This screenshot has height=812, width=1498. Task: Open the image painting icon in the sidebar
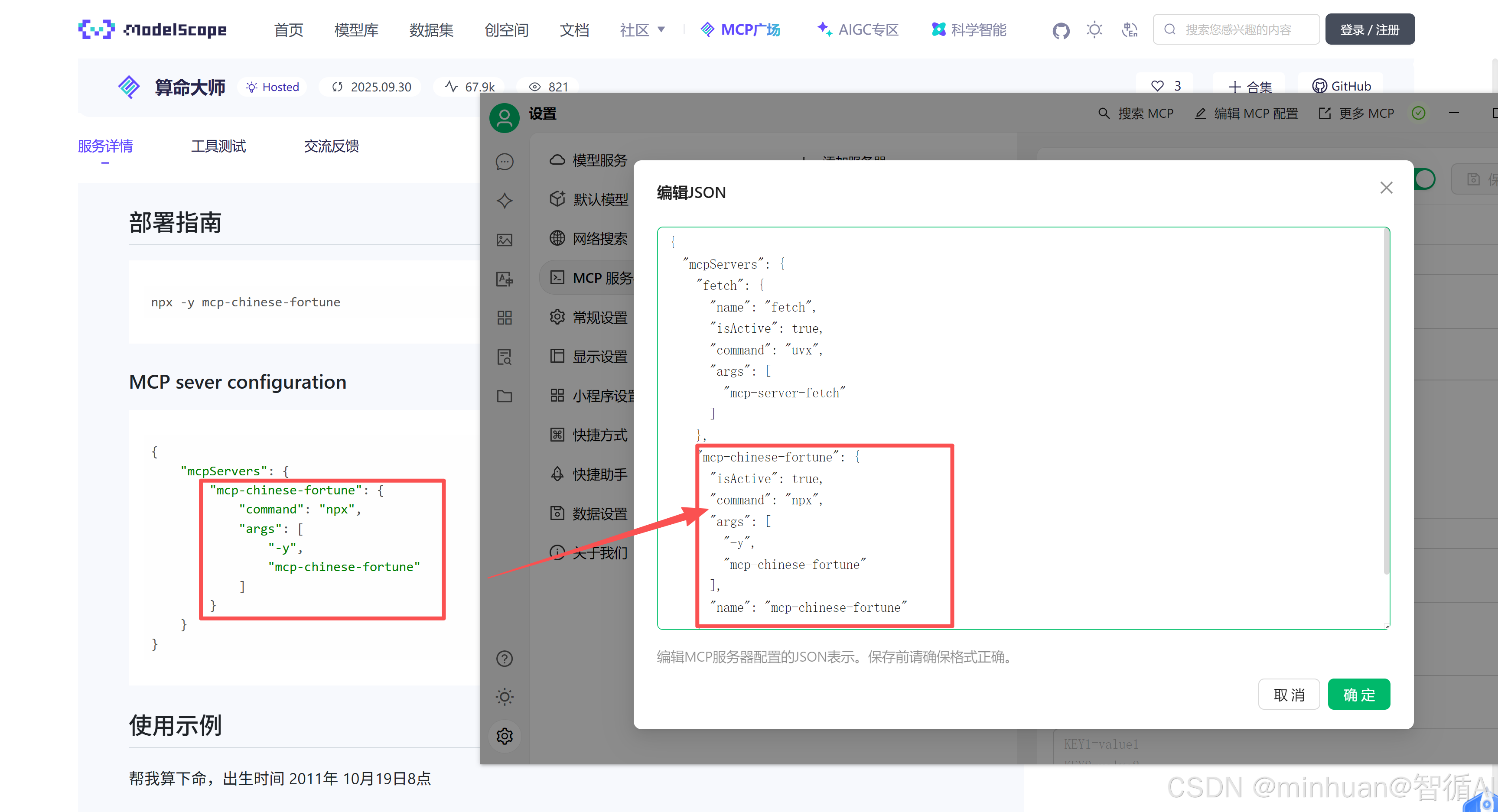(x=504, y=240)
